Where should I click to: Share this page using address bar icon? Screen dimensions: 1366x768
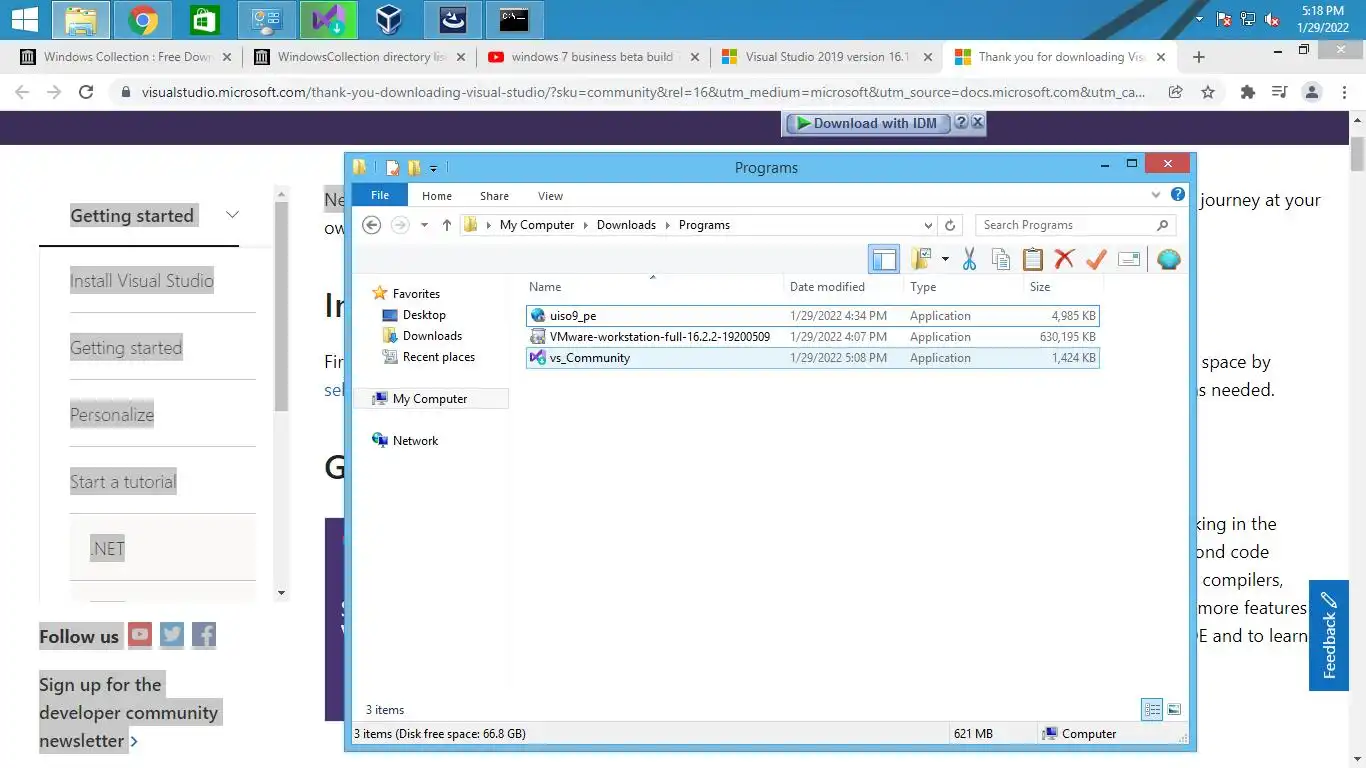1176,92
